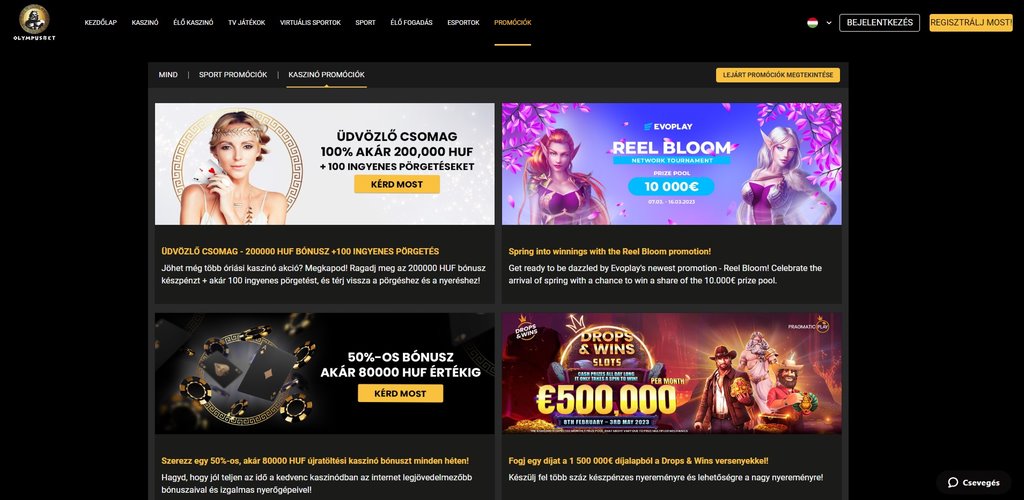The image size is (1024, 500).
Task: Open the Kaszinó menu item
Action: point(145,22)
